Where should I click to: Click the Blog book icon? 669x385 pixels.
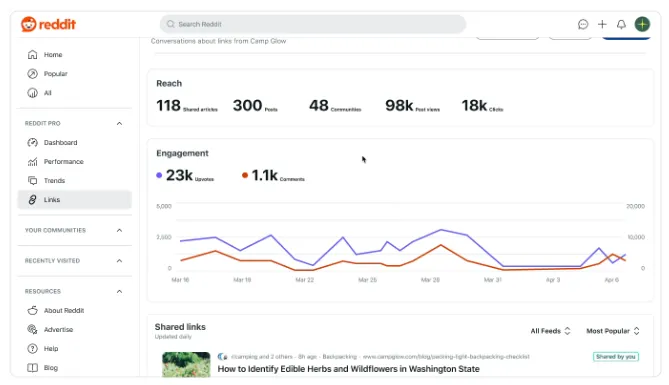tap(32, 368)
